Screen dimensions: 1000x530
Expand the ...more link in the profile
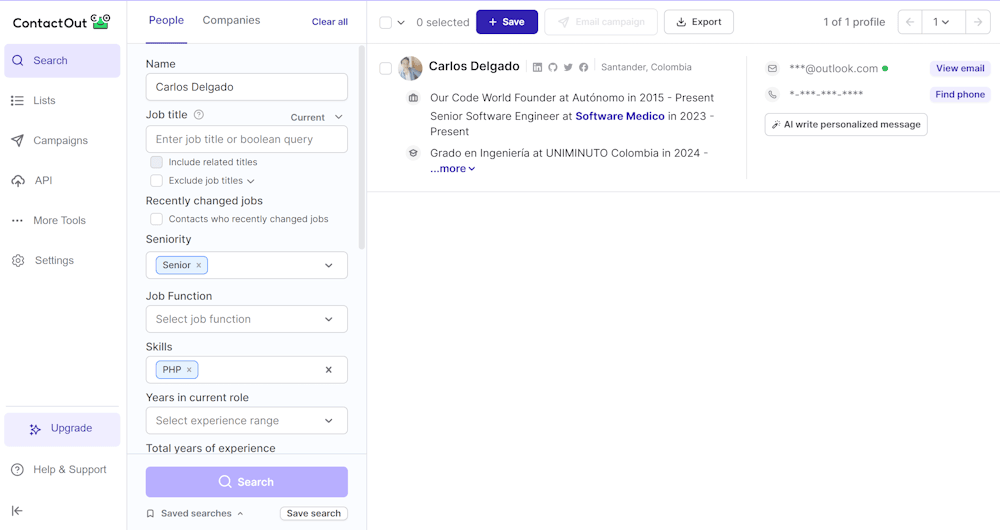click(452, 169)
